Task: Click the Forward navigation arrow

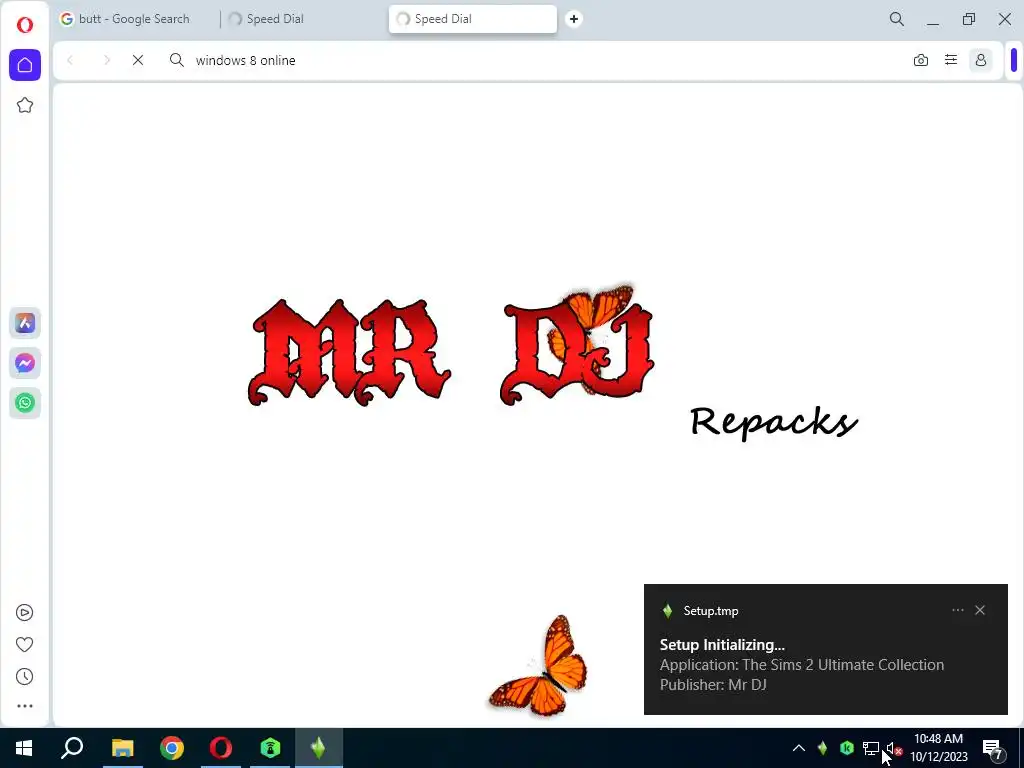Action: [x=106, y=60]
